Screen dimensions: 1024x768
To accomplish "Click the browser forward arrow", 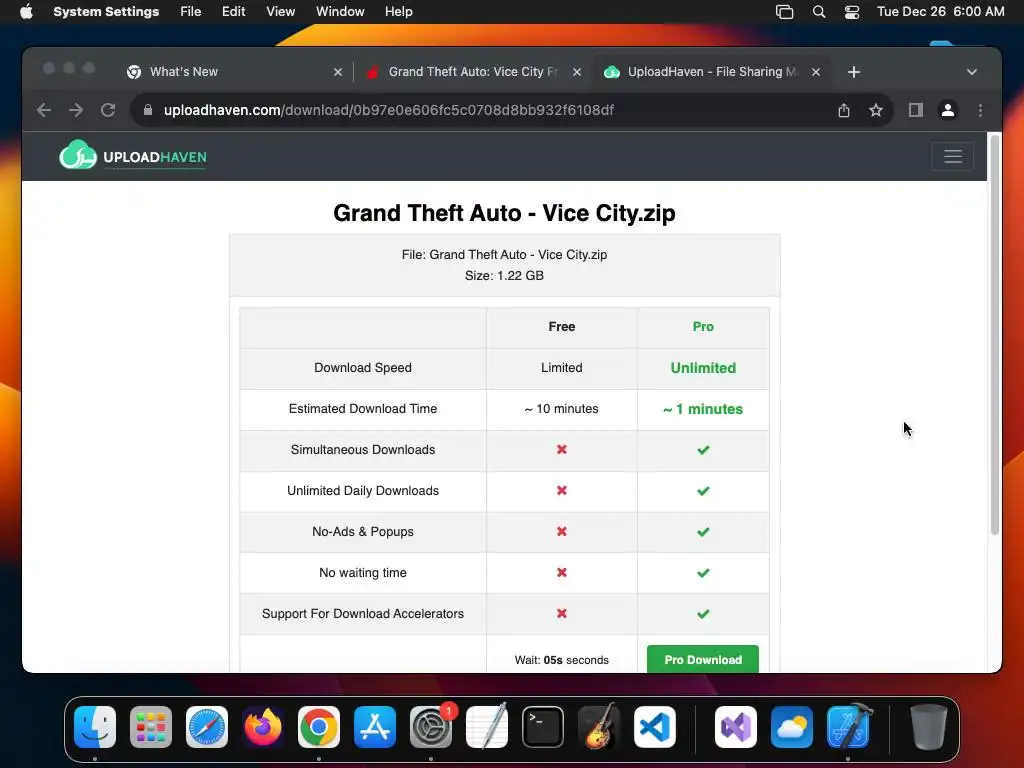I will point(76,110).
